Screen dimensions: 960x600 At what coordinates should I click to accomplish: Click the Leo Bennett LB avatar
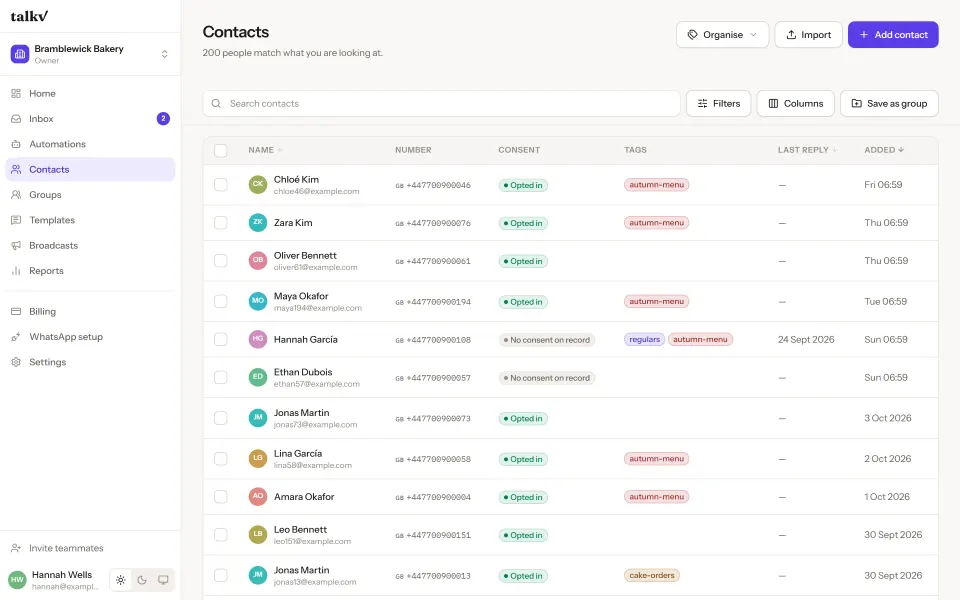pos(258,534)
